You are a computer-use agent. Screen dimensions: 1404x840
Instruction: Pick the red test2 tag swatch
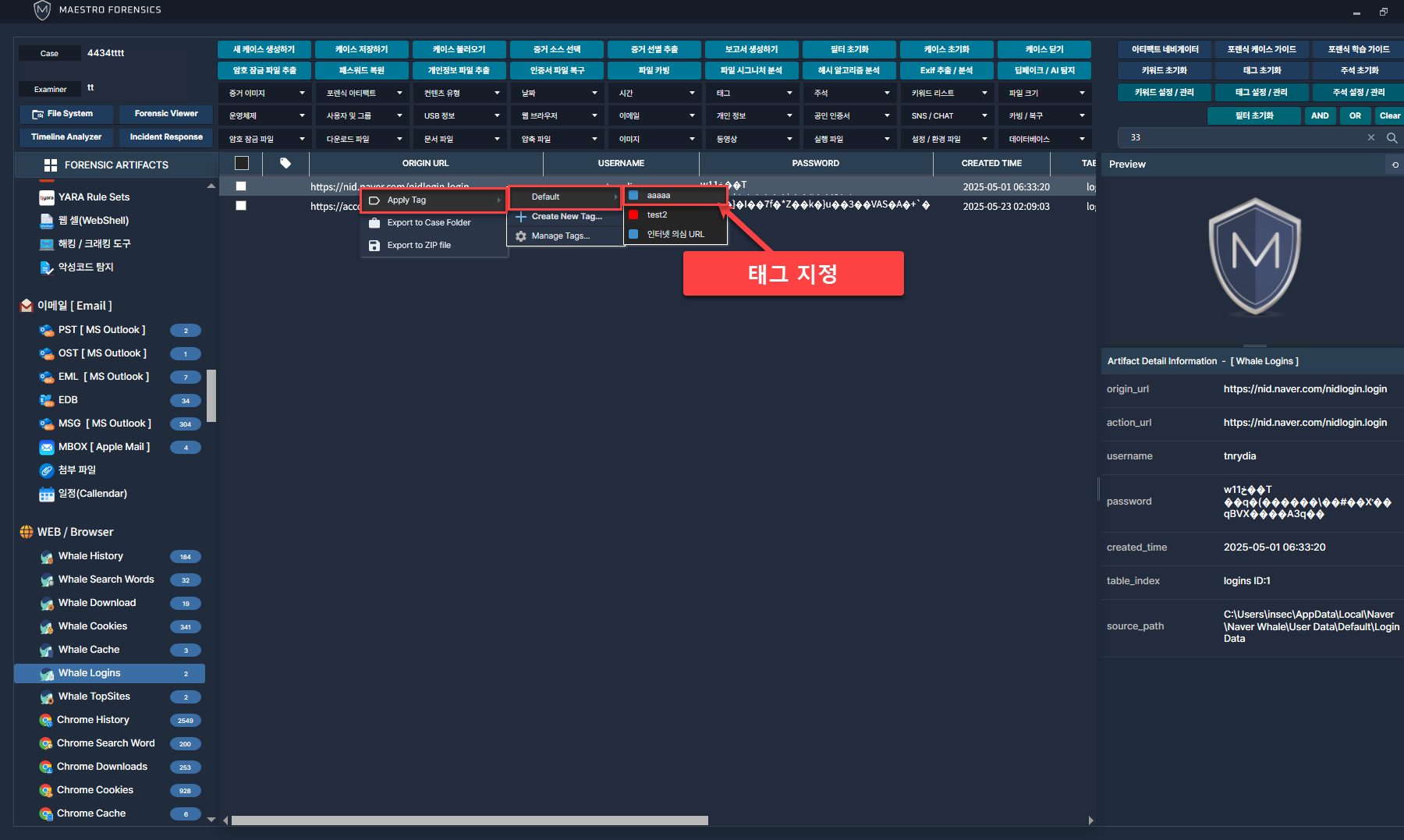(x=633, y=215)
